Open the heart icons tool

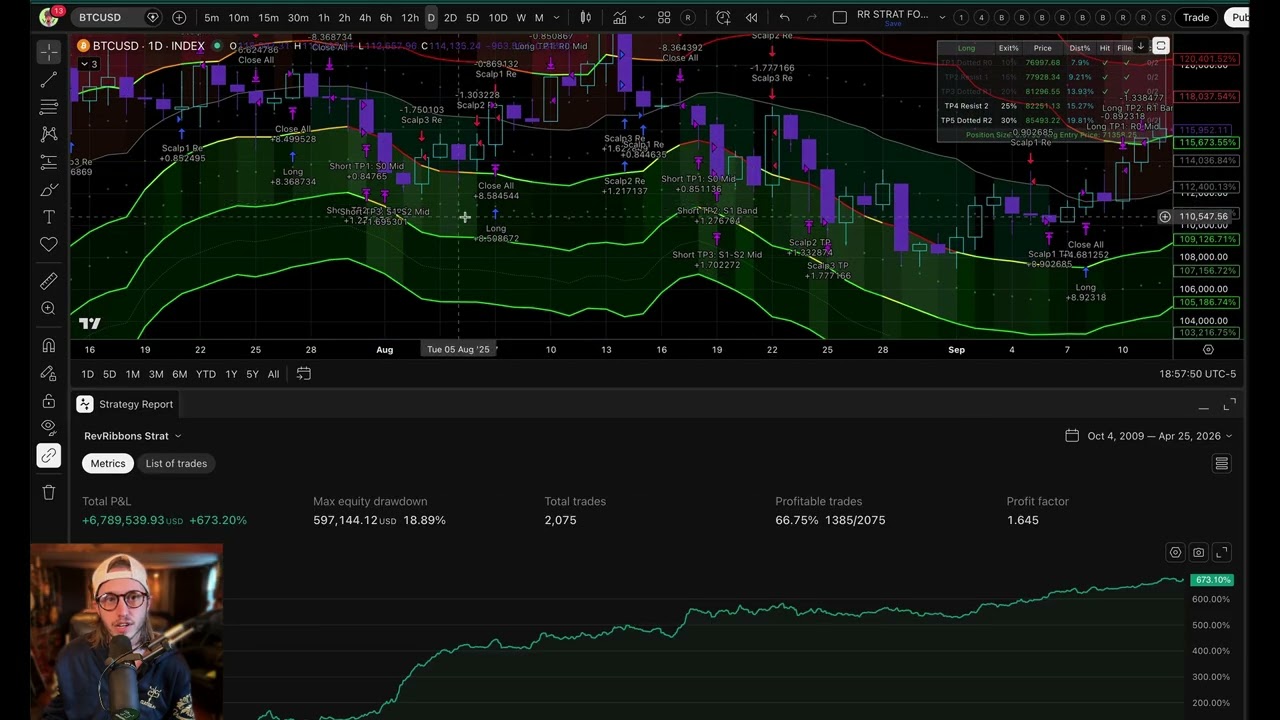48,244
